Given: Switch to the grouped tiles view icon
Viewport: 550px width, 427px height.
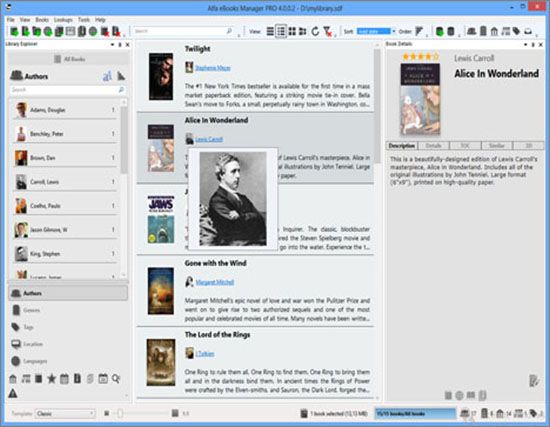Looking at the screenshot, I should (302, 32).
